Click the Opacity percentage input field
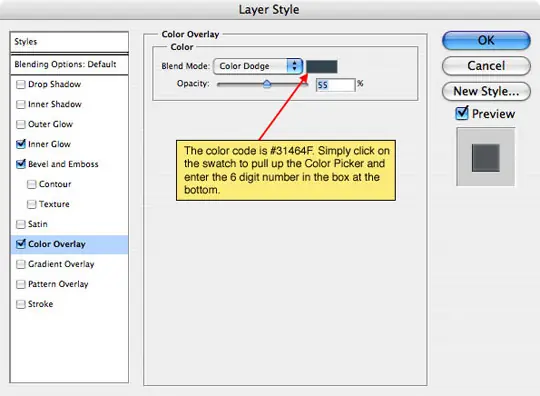 [335, 85]
